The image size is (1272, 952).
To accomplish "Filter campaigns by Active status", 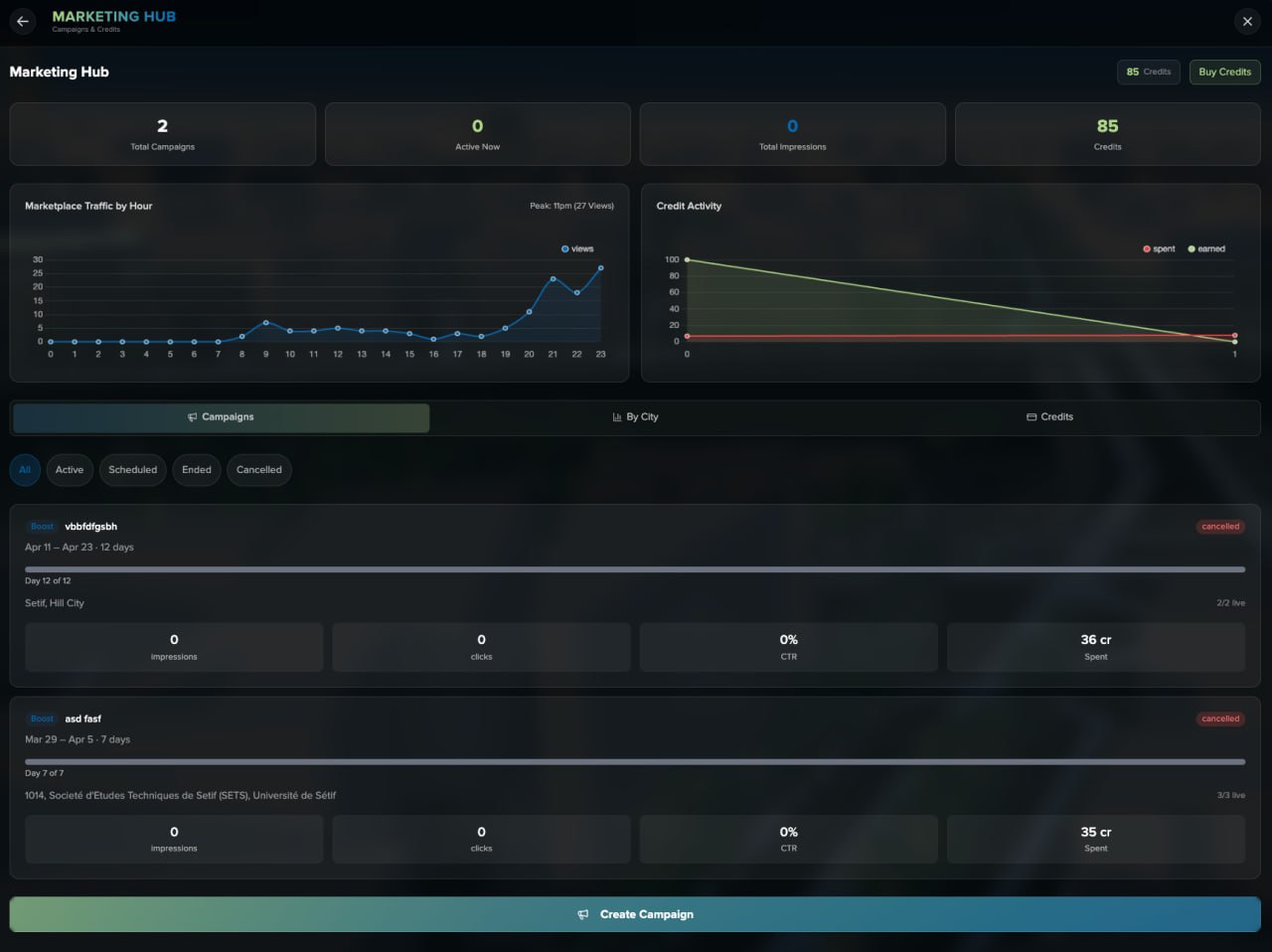I will pos(70,470).
